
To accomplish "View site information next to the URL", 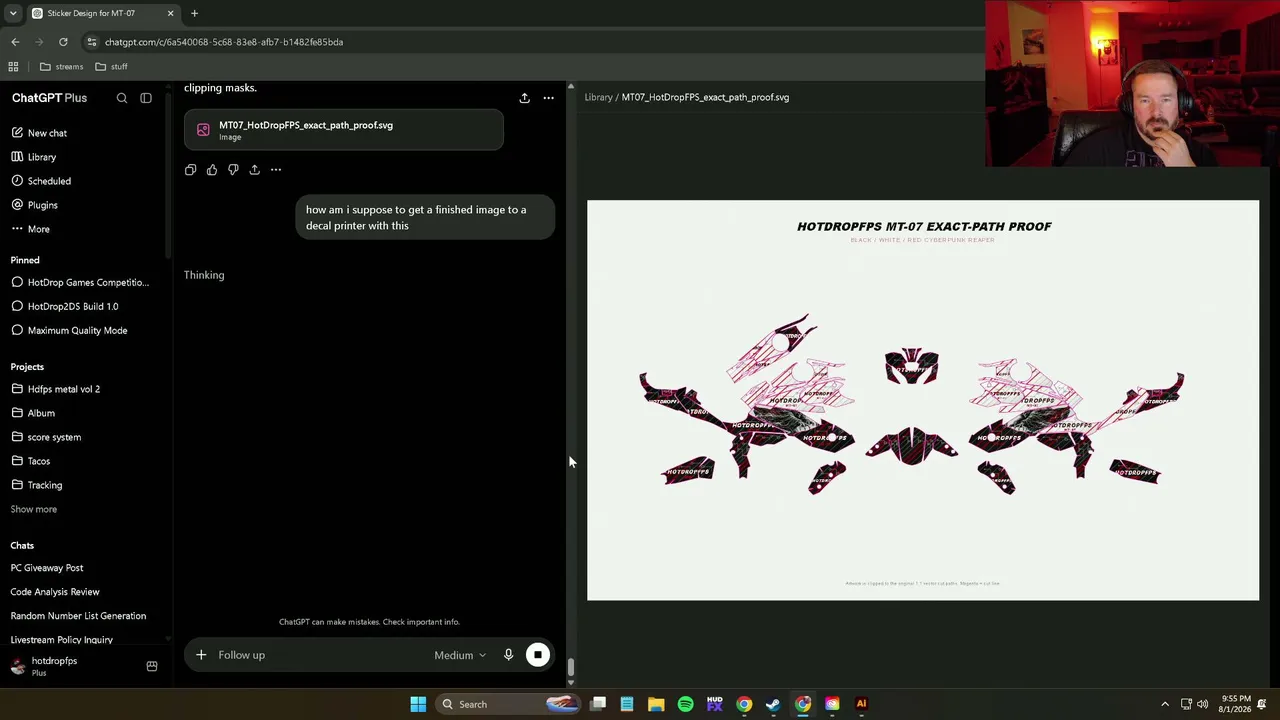I will point(91,42).
